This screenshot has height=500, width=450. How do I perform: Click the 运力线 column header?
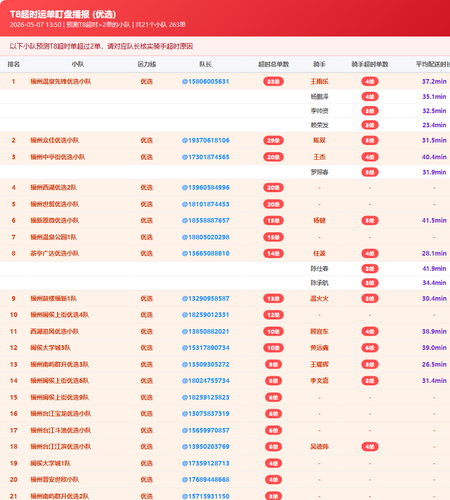click(147, 64)
